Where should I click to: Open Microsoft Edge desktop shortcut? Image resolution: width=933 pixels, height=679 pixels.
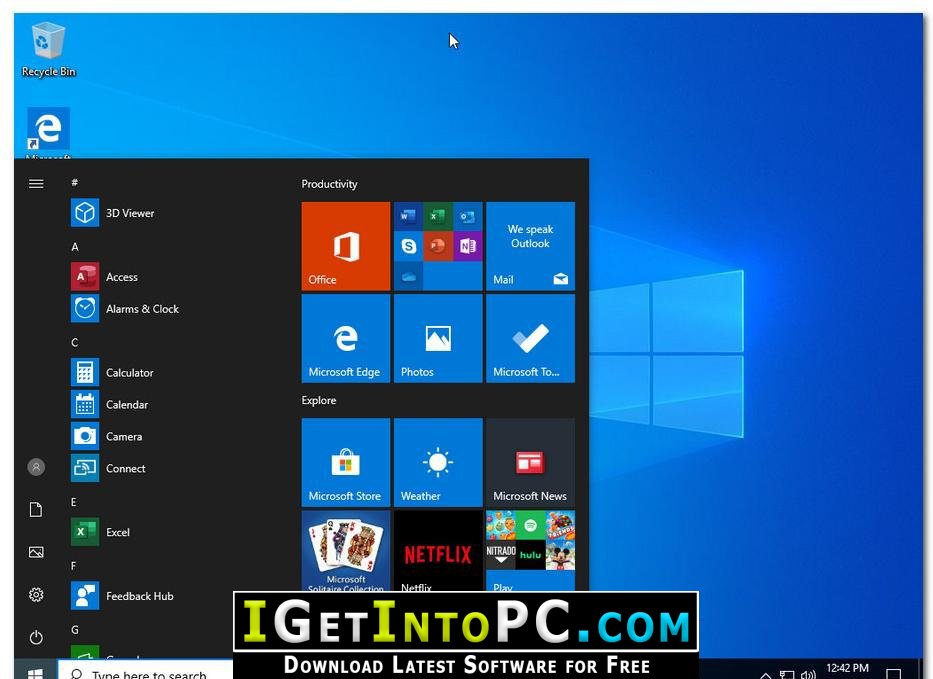[48, 132]
